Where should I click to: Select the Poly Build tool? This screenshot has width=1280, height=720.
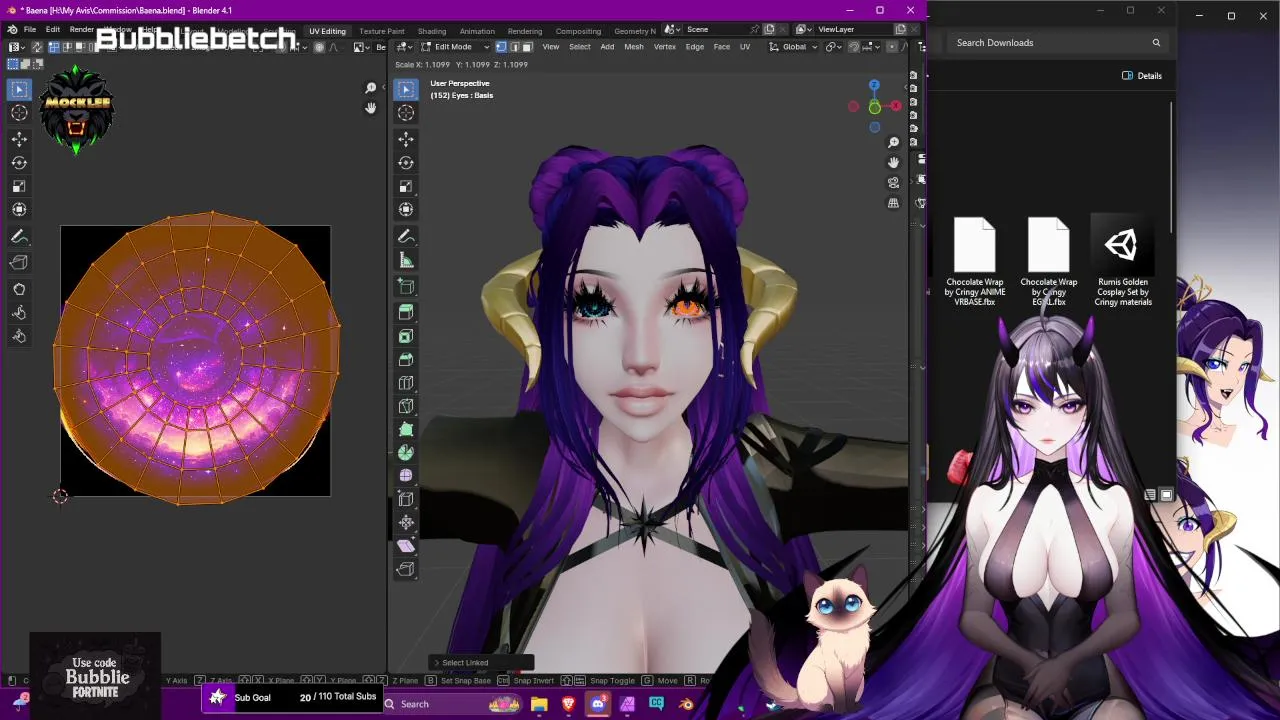point(406,429)
